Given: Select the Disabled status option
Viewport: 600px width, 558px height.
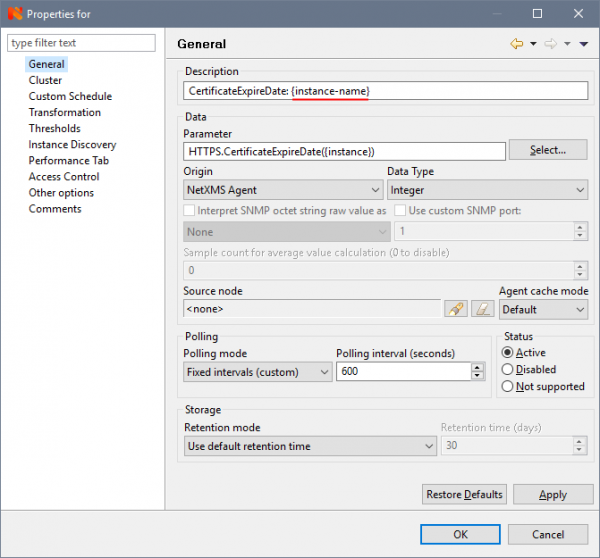Looking at the screenshot, I should coord(508,369).
